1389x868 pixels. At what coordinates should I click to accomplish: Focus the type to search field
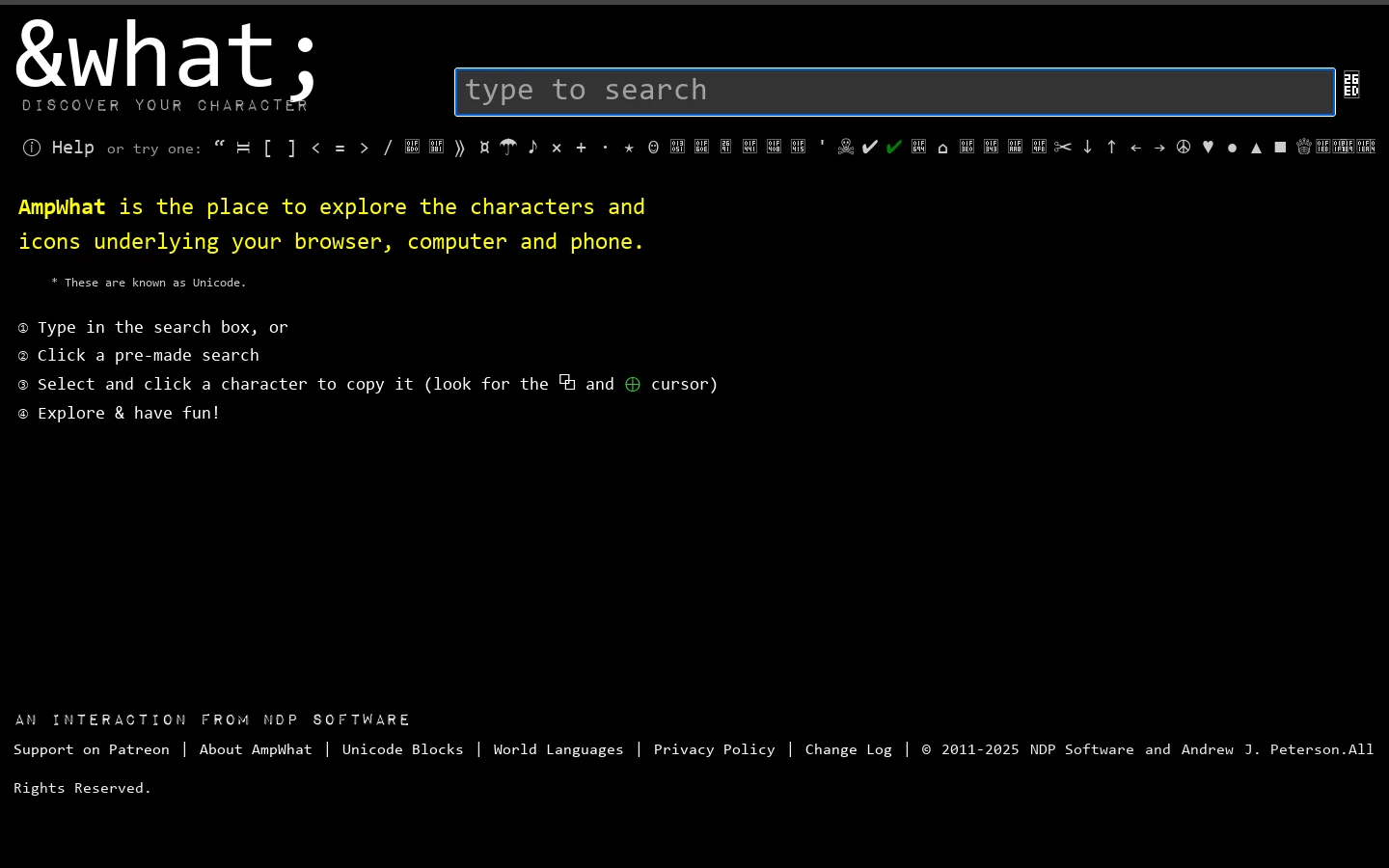tap(895, 92)
